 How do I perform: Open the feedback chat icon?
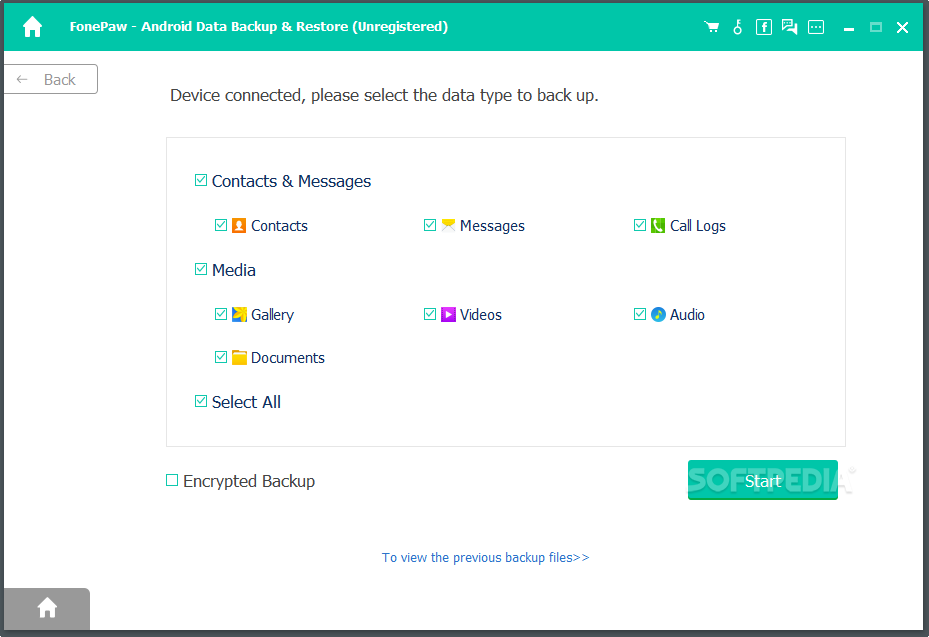pos(789,27)
